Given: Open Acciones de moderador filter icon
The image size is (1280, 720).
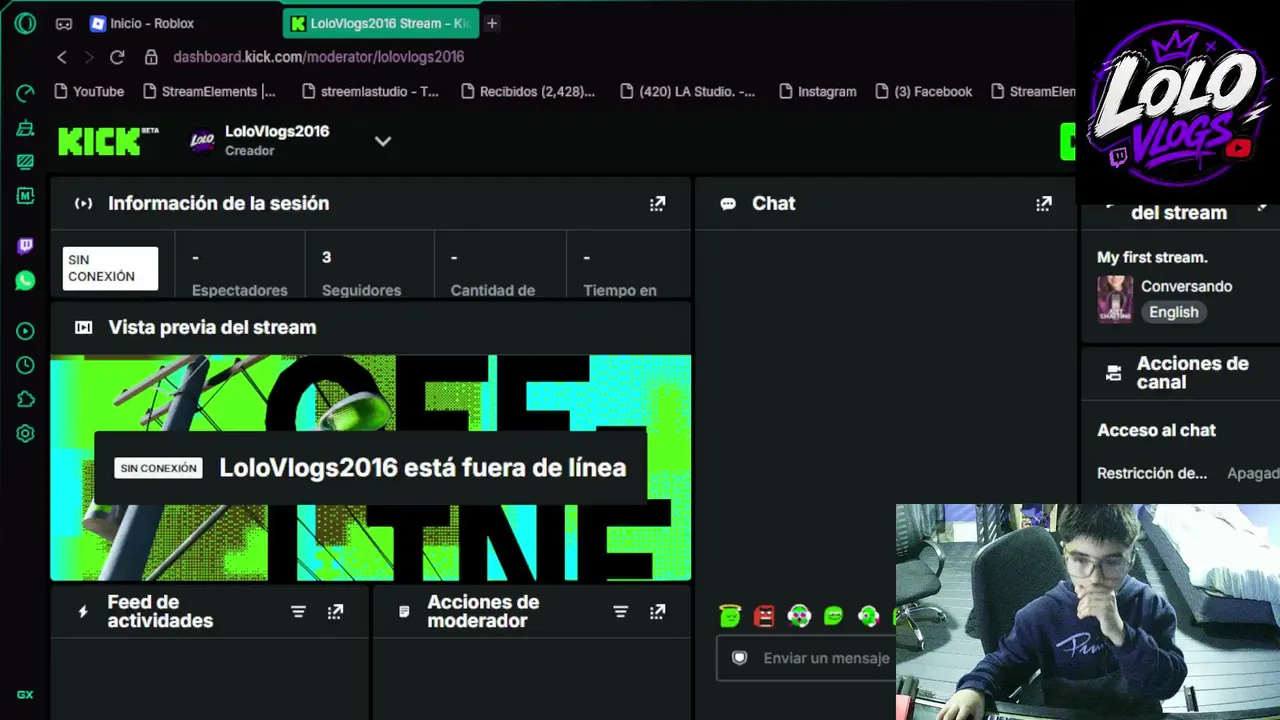Looking at the screenshot, I should click(x=620, y=611).
